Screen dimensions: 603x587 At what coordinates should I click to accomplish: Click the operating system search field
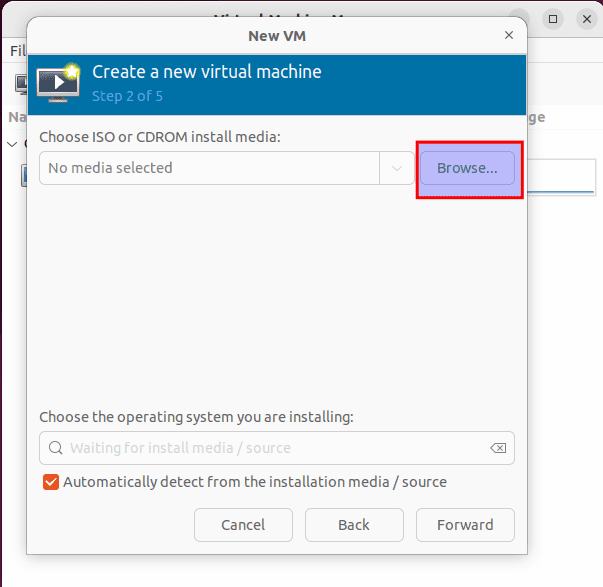pos(270,448)
